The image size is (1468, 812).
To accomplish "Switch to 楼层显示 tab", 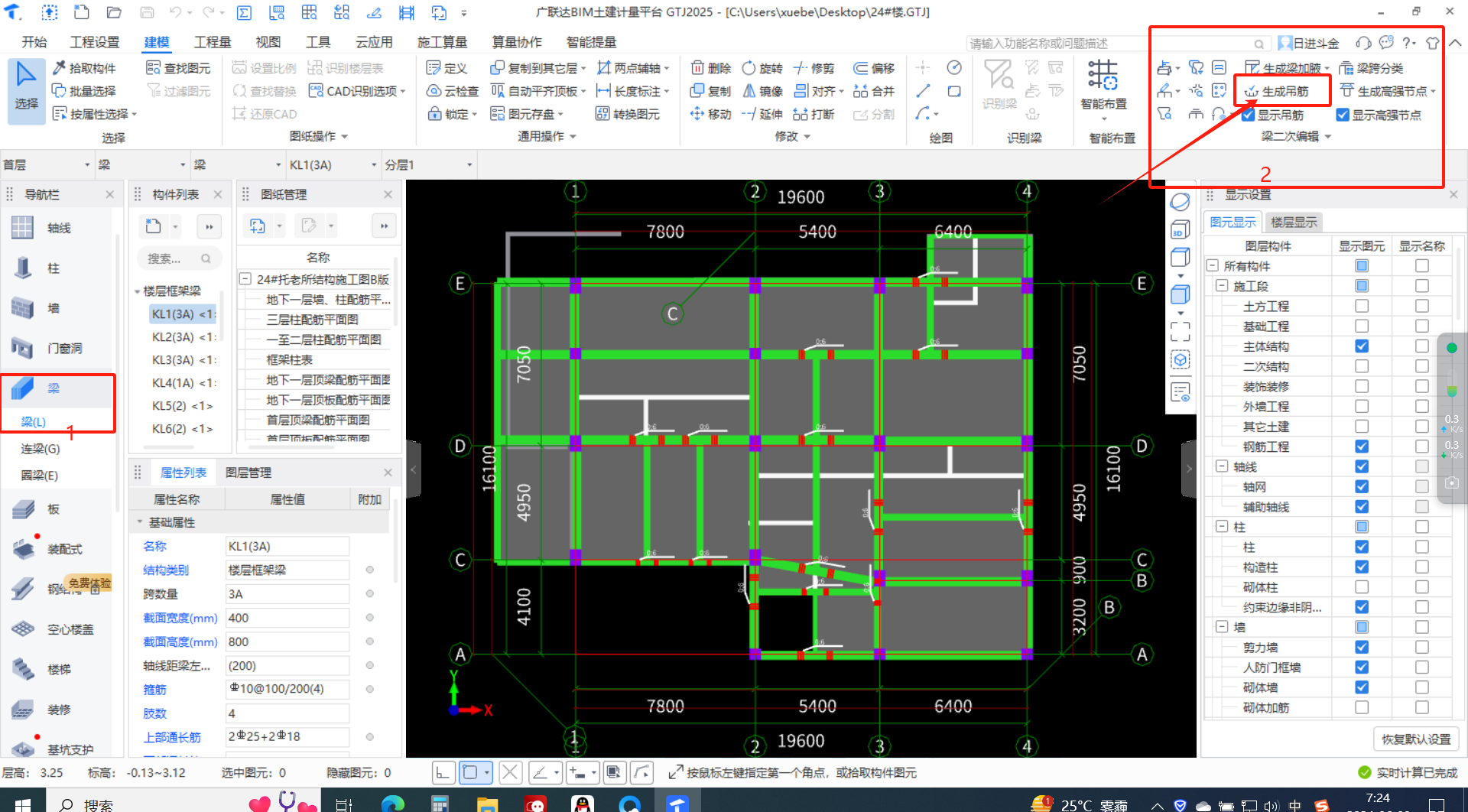I will click(x=1294, y=222).
